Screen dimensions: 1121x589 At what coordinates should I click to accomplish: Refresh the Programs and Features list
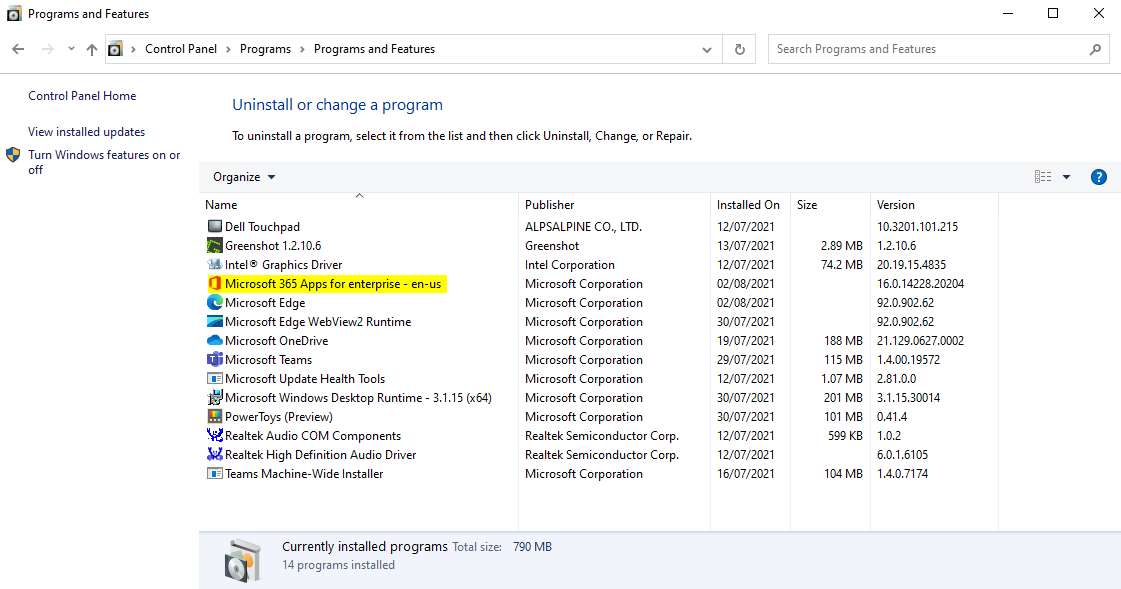coord(739,49)
